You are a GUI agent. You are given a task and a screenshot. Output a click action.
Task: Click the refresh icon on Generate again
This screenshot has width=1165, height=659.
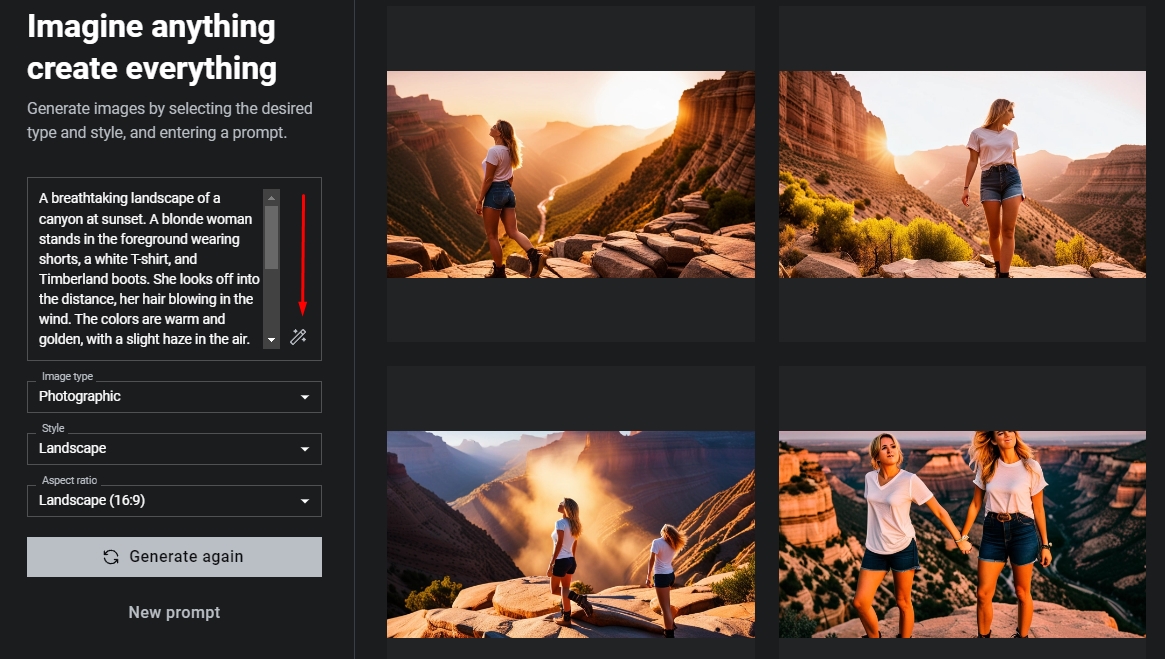tap(111, 557)
